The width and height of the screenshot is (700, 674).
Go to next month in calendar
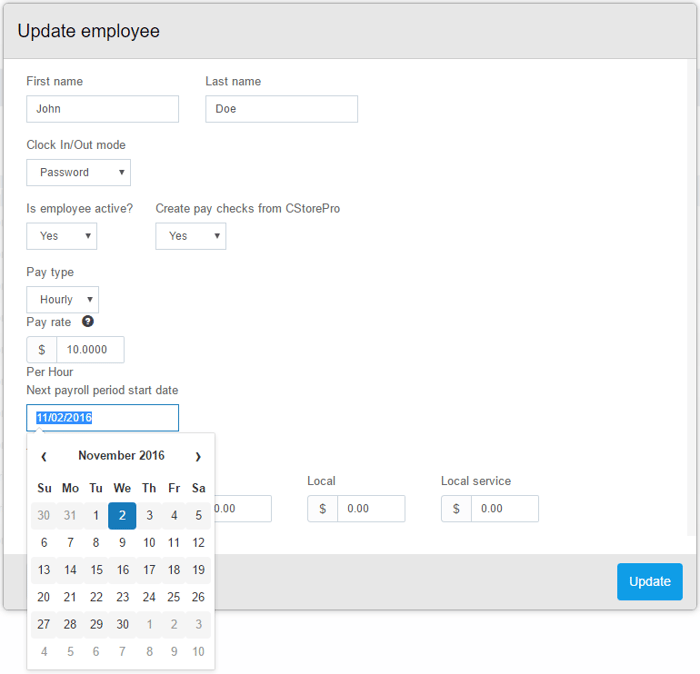[198, 456]
